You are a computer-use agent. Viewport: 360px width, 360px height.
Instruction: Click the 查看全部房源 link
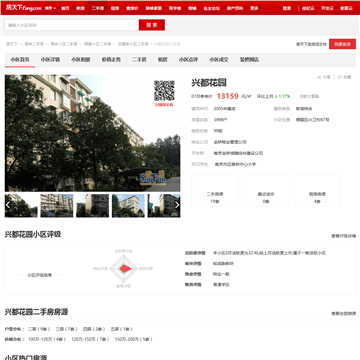343,314
